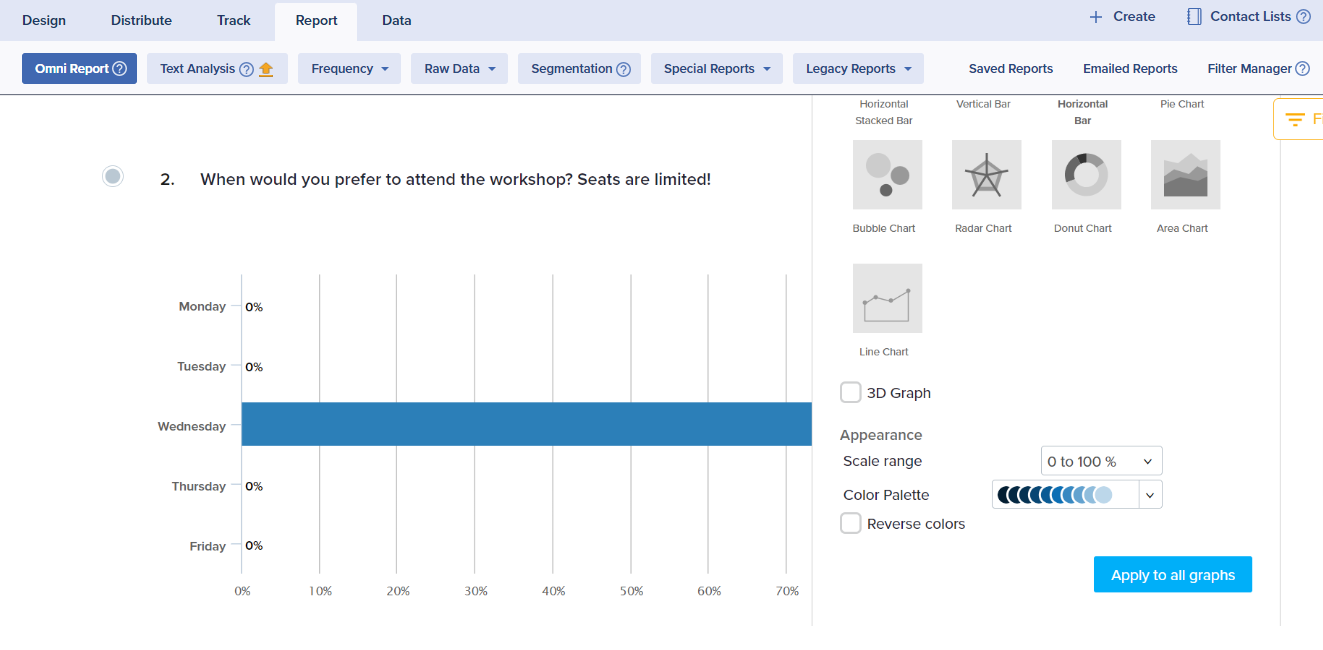Pick the Area Chart icon
The height and width of the screenshot is (650, 1323).
pos(1185,175)
